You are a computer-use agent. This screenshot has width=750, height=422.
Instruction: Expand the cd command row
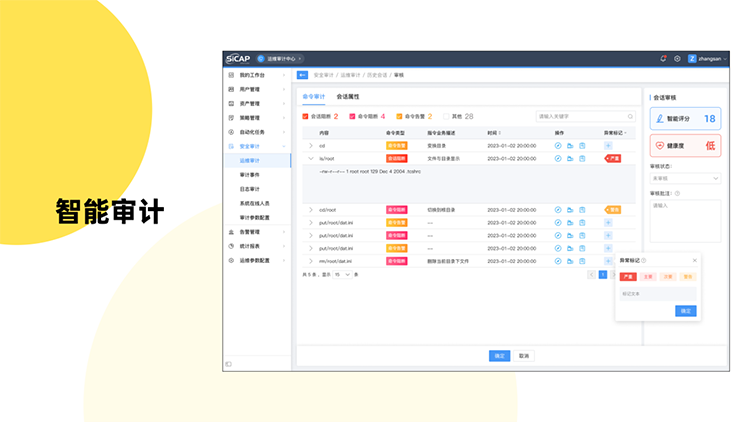tap(310, 146)
